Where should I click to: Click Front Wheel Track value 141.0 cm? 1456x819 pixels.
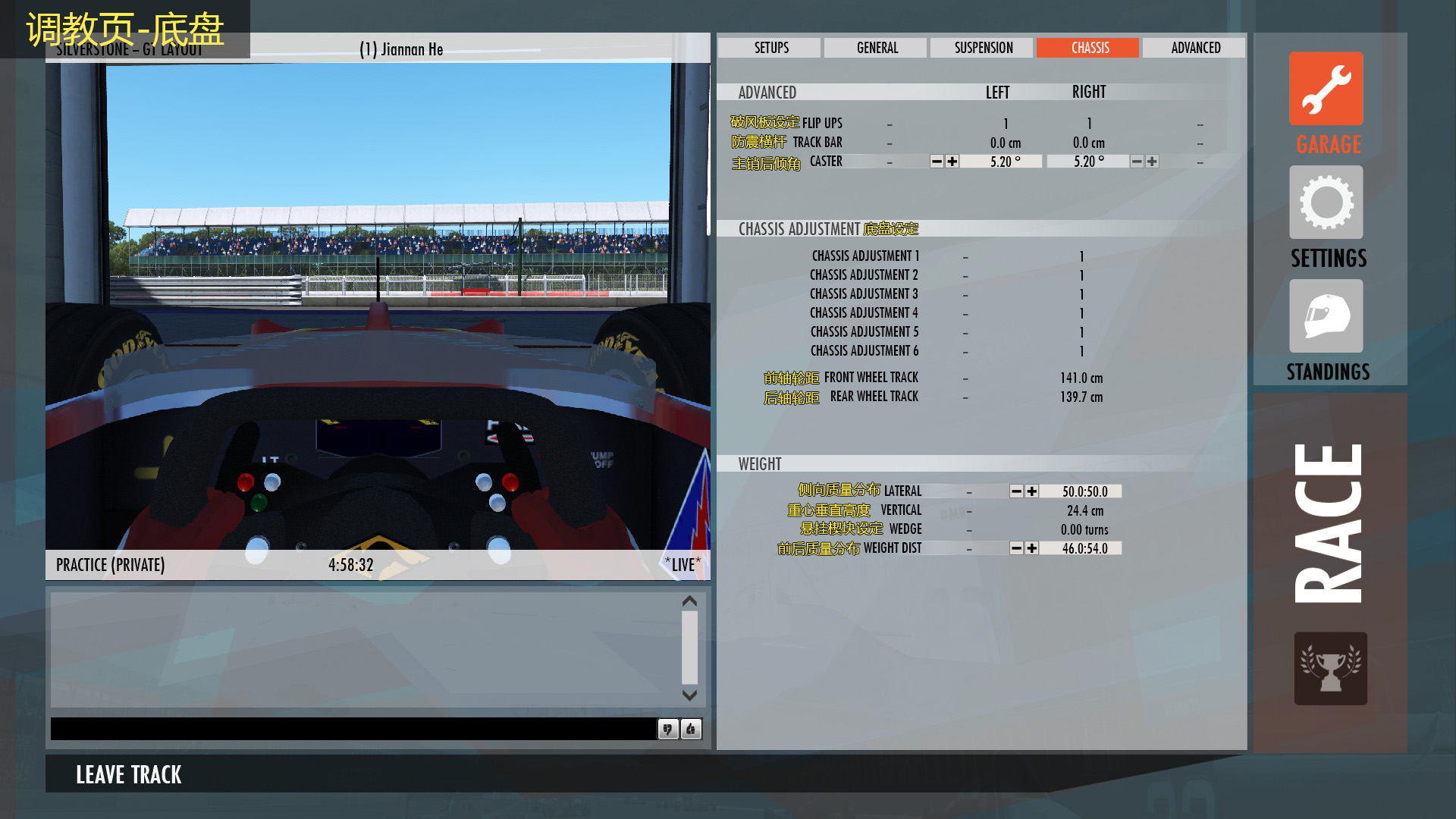click(1081, 378)
